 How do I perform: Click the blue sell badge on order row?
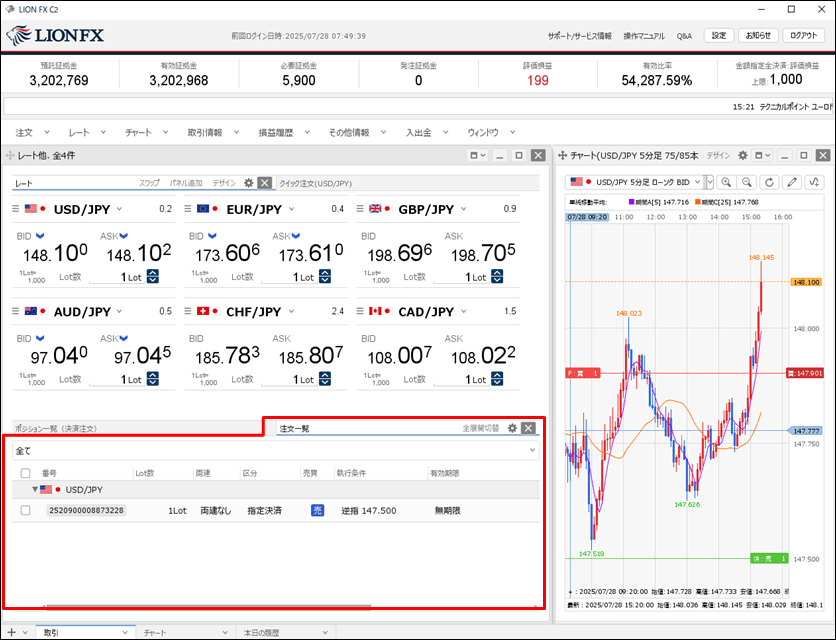click(317, 510)
